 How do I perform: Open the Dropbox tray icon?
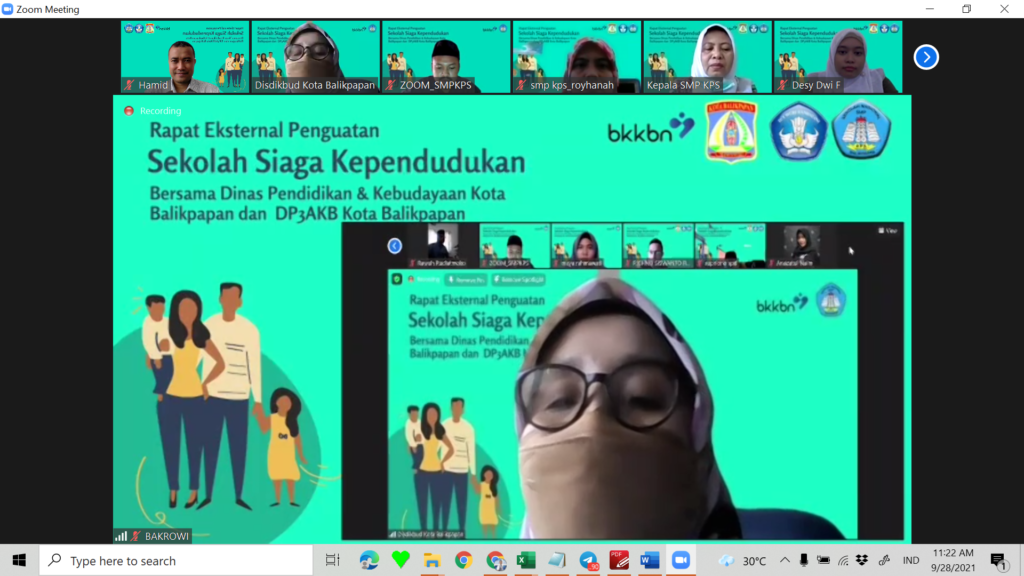point(862,560)
